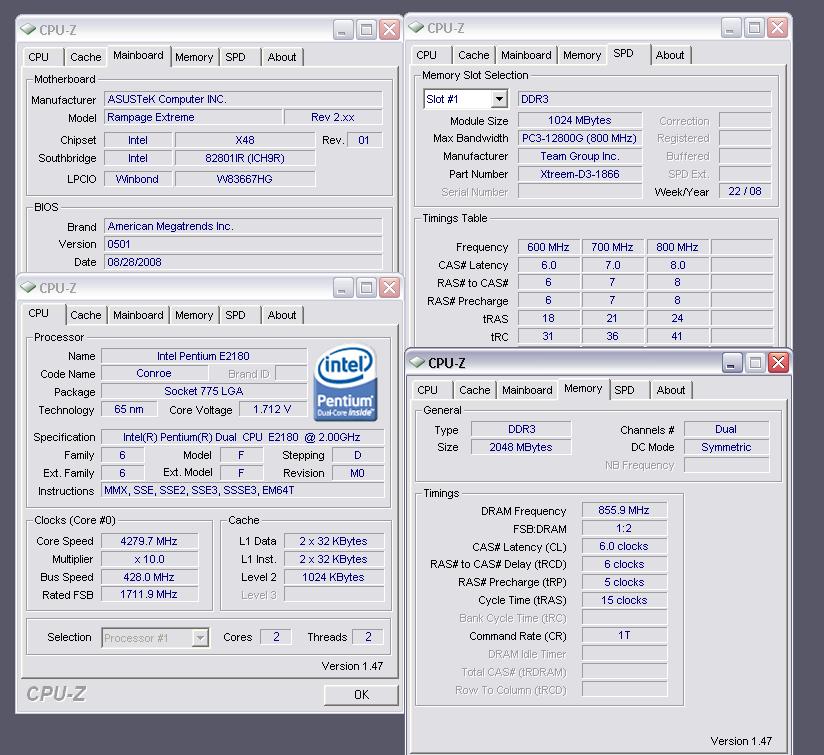Image resolution: width=824 pixels, height=755 pixels.
Task: Open About tab in Memory window
Action: coord(671,390)
